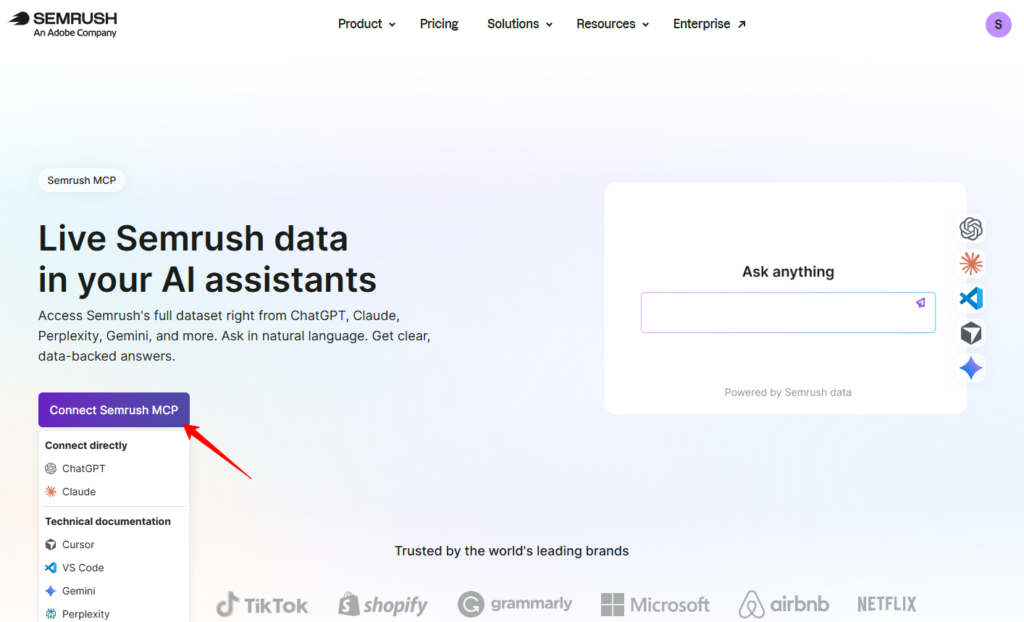This screenshot has height=622, width=1024.
Task: Click the Netflix brand logo
Action: (886, 604)
